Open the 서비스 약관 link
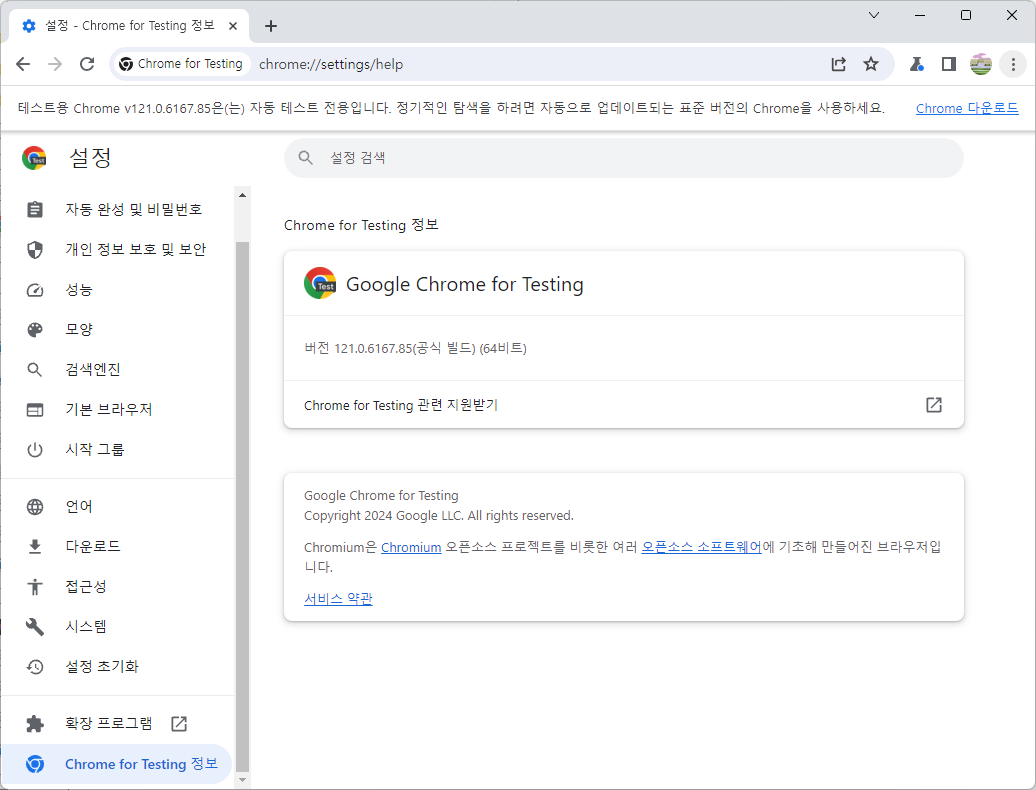This screenshot has width=1036, height=790. coord(338,598)
